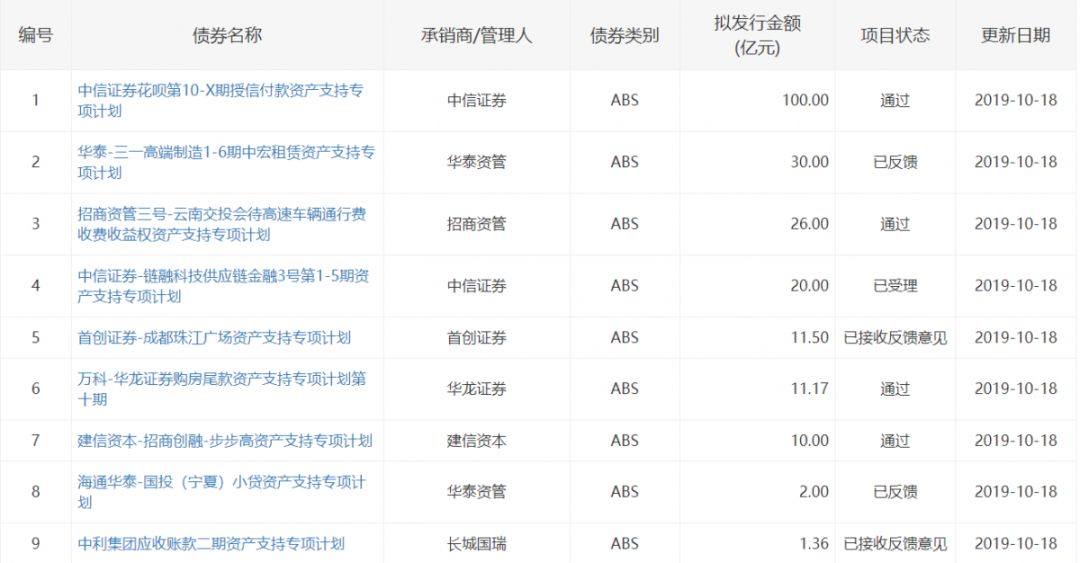Open the 中信证券-链融科技供应链金融3号 link

tap(223, 286)
